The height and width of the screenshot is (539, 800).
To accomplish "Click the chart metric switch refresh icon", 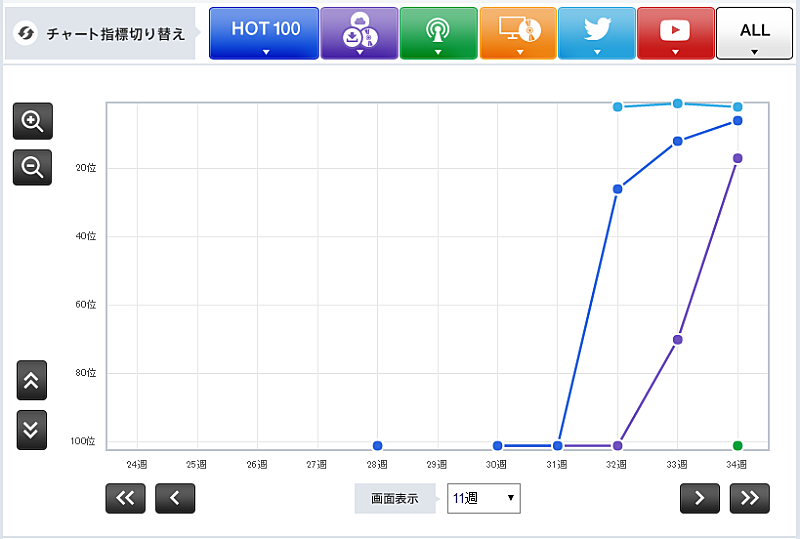I will tap(27, 33).
